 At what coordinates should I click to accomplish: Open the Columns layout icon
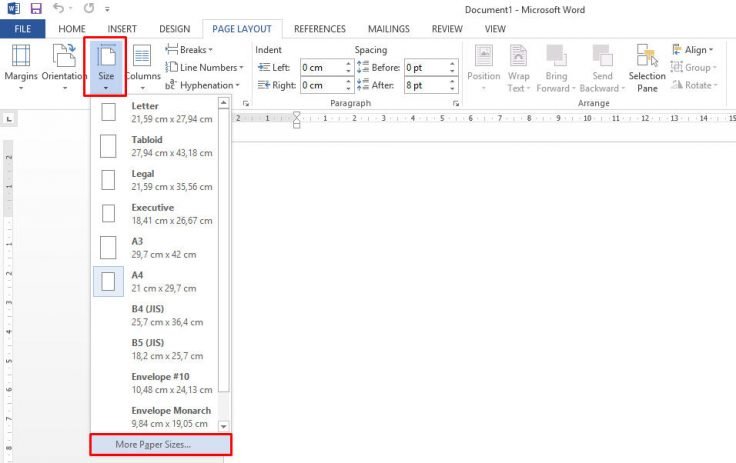click(x=142, y=58)
